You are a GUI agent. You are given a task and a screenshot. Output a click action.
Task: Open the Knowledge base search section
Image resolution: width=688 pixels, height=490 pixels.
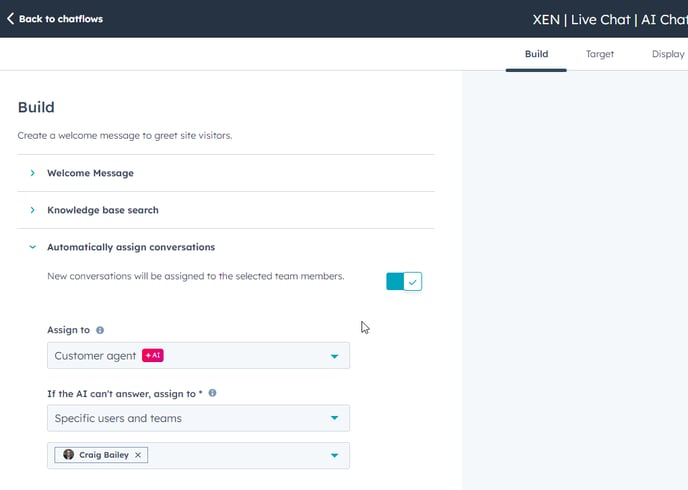[102, 210]
